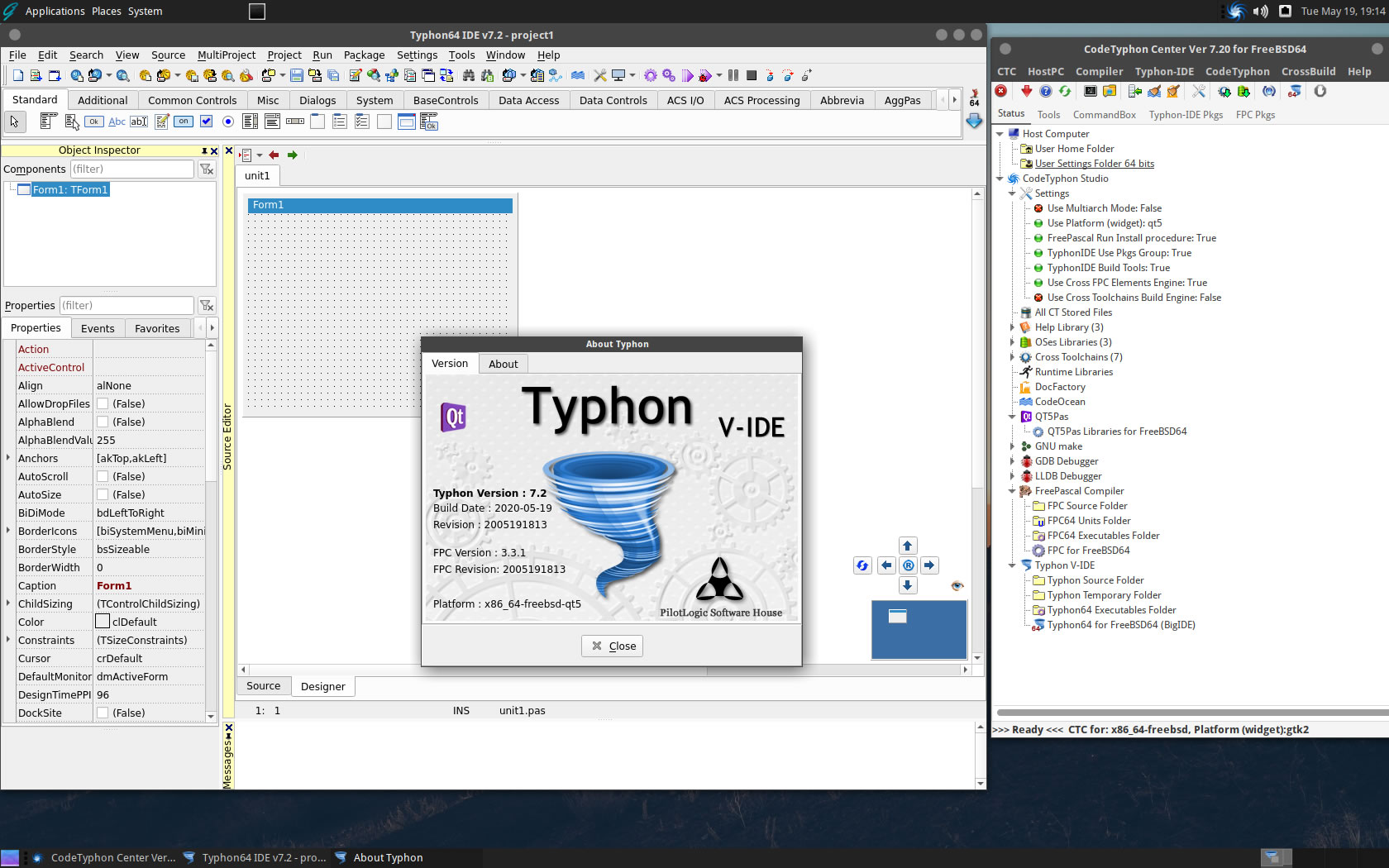The image size is (1389, 868).
Task: Open the Run debug dropdown arrow
Action: (x=719, y=75)
